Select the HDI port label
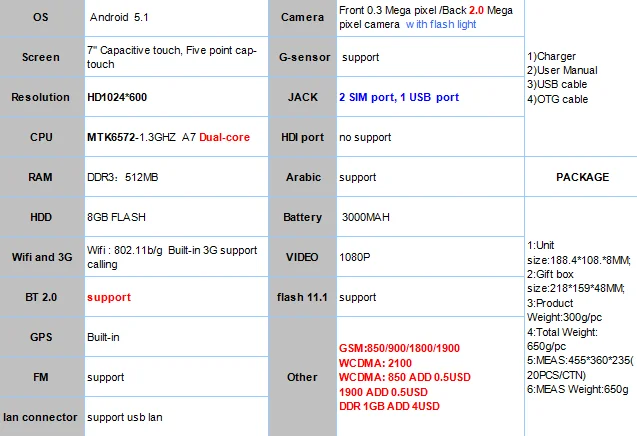Screen dimensions: 637x436 coord(303,137)
